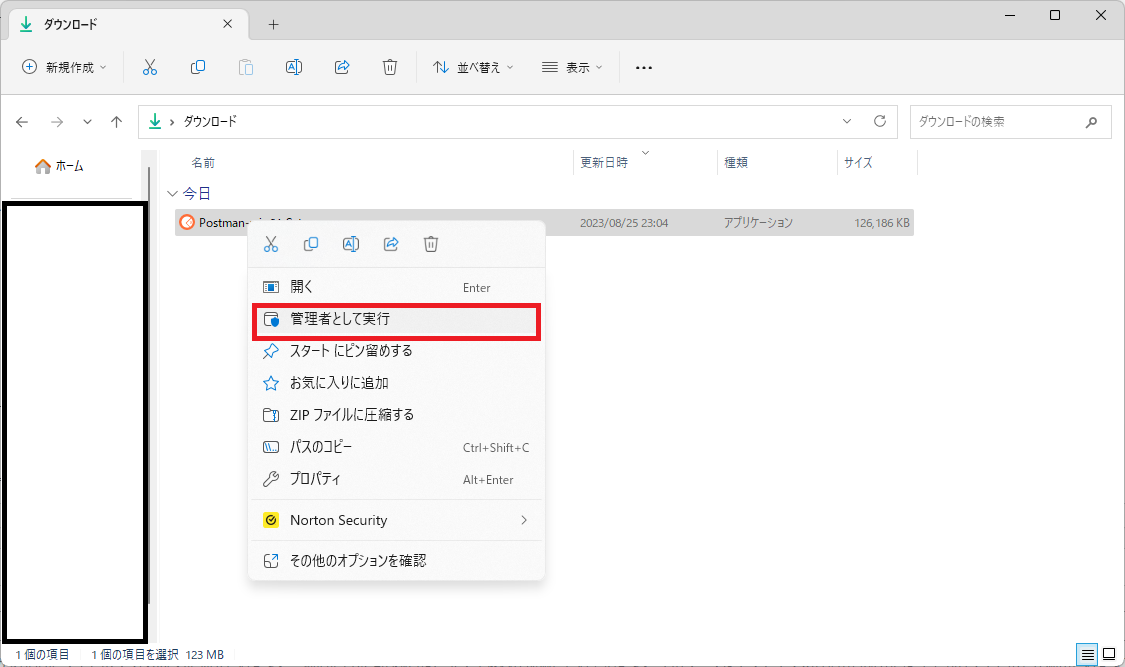The image size is (1125, 667).
Task: Open a new tab with the plus button
Action: coord(273,24)
